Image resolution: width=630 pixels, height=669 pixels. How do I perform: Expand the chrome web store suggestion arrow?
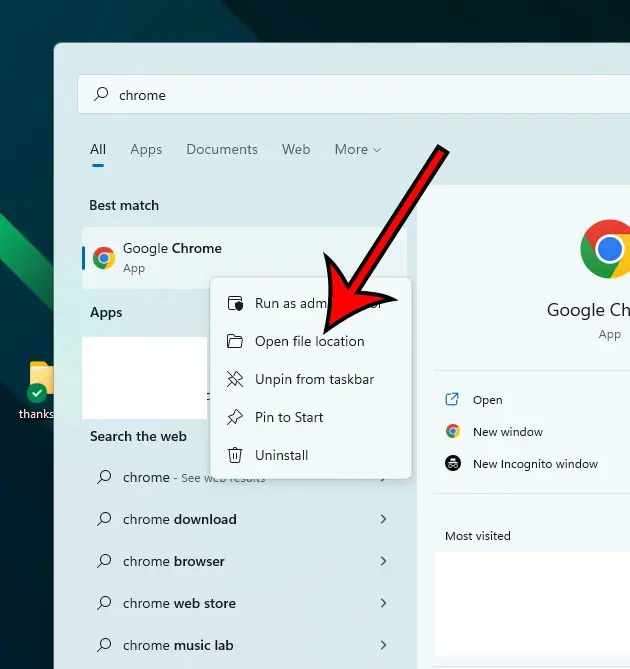pyautogui.click(x=383, y=603)
